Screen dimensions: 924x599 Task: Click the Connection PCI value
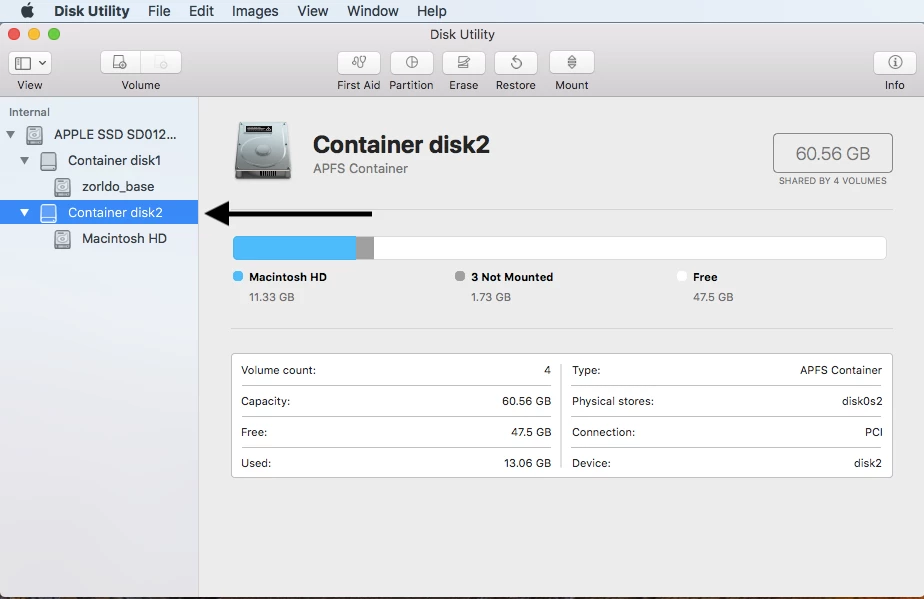pos(873,432)
